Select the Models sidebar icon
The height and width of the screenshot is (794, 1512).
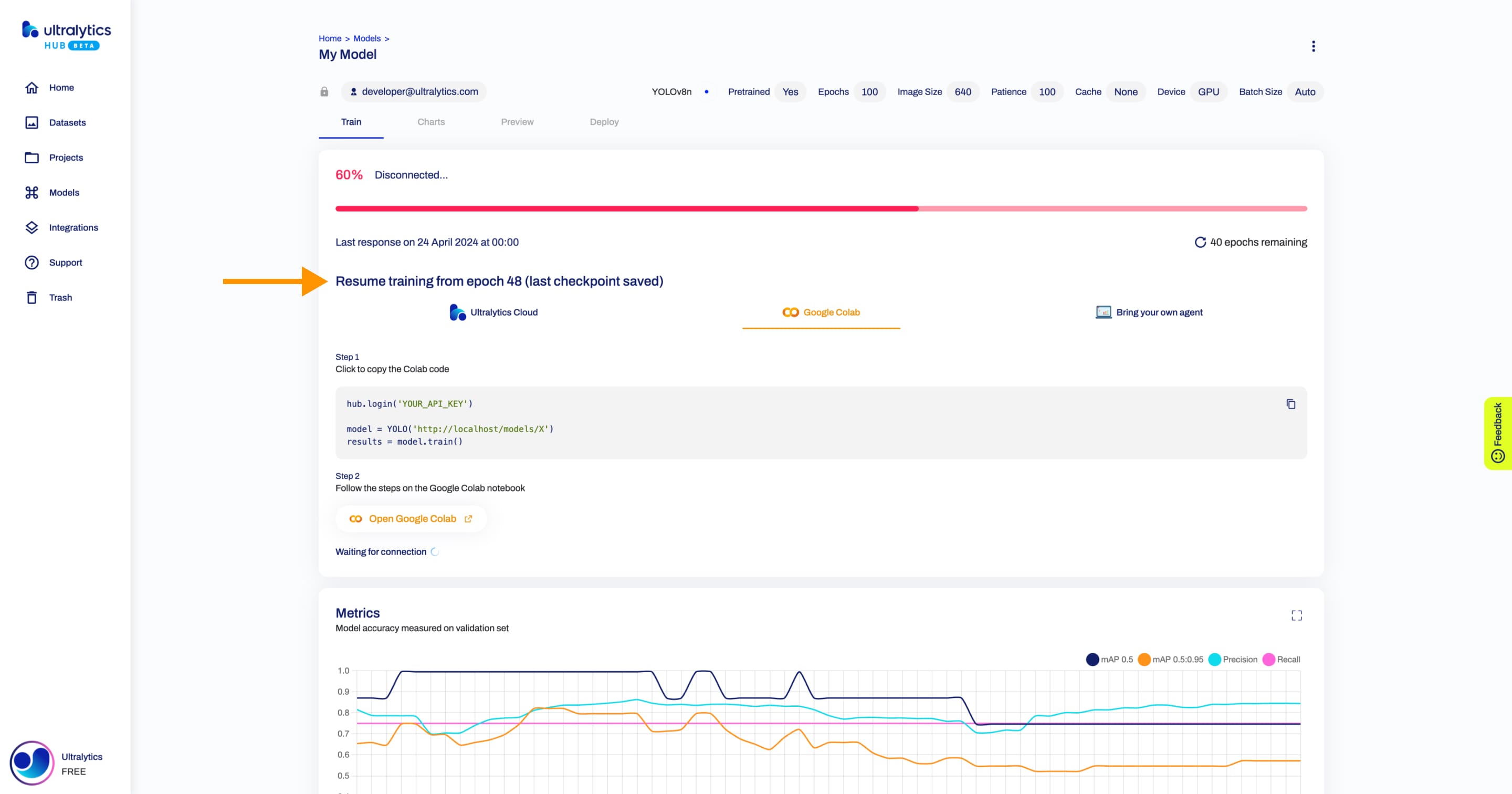tap(31, 192)
